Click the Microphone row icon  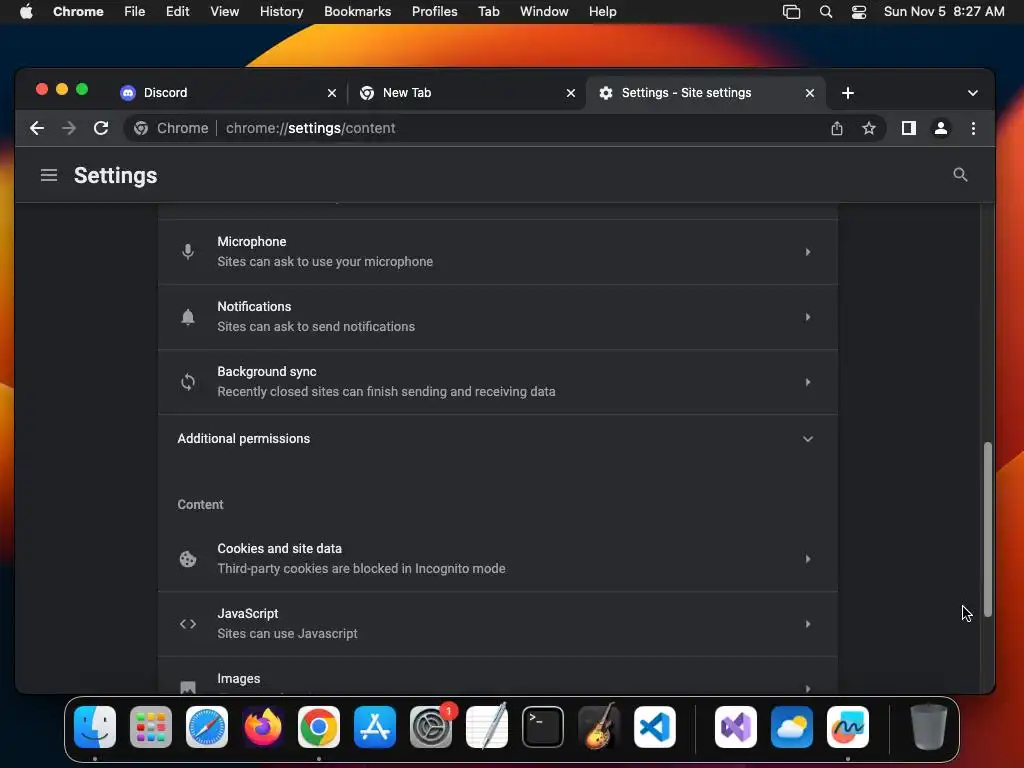point(187,251)
